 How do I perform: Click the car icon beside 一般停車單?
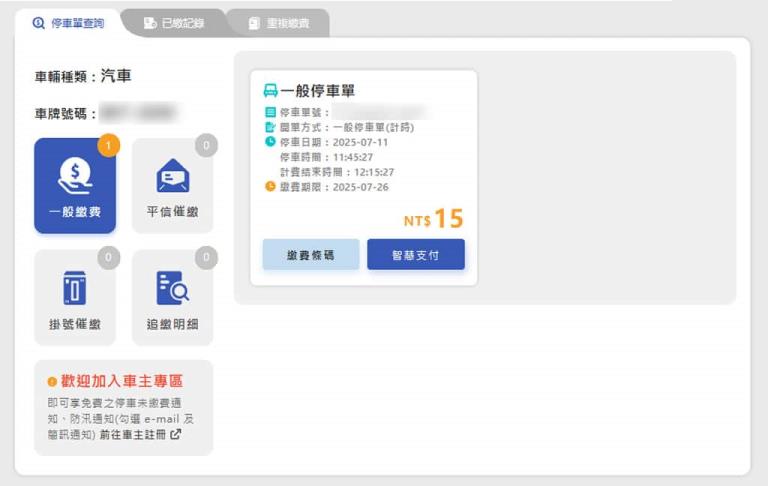(270, 90)
